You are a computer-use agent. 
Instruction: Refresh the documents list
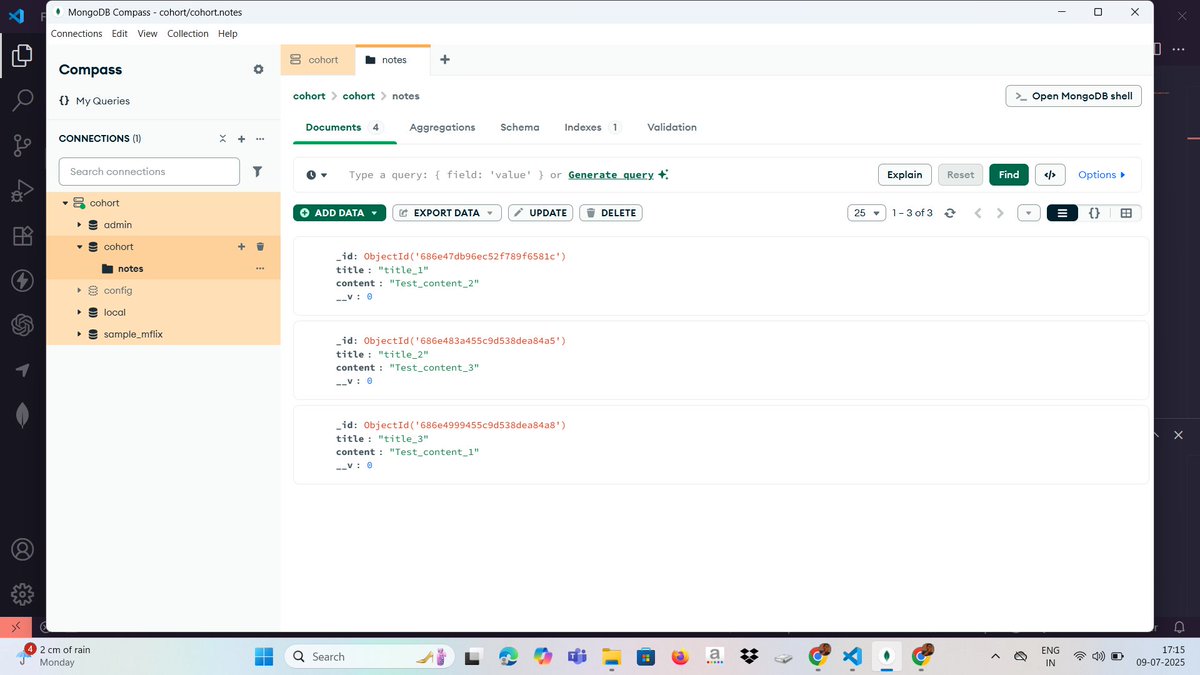950,213
